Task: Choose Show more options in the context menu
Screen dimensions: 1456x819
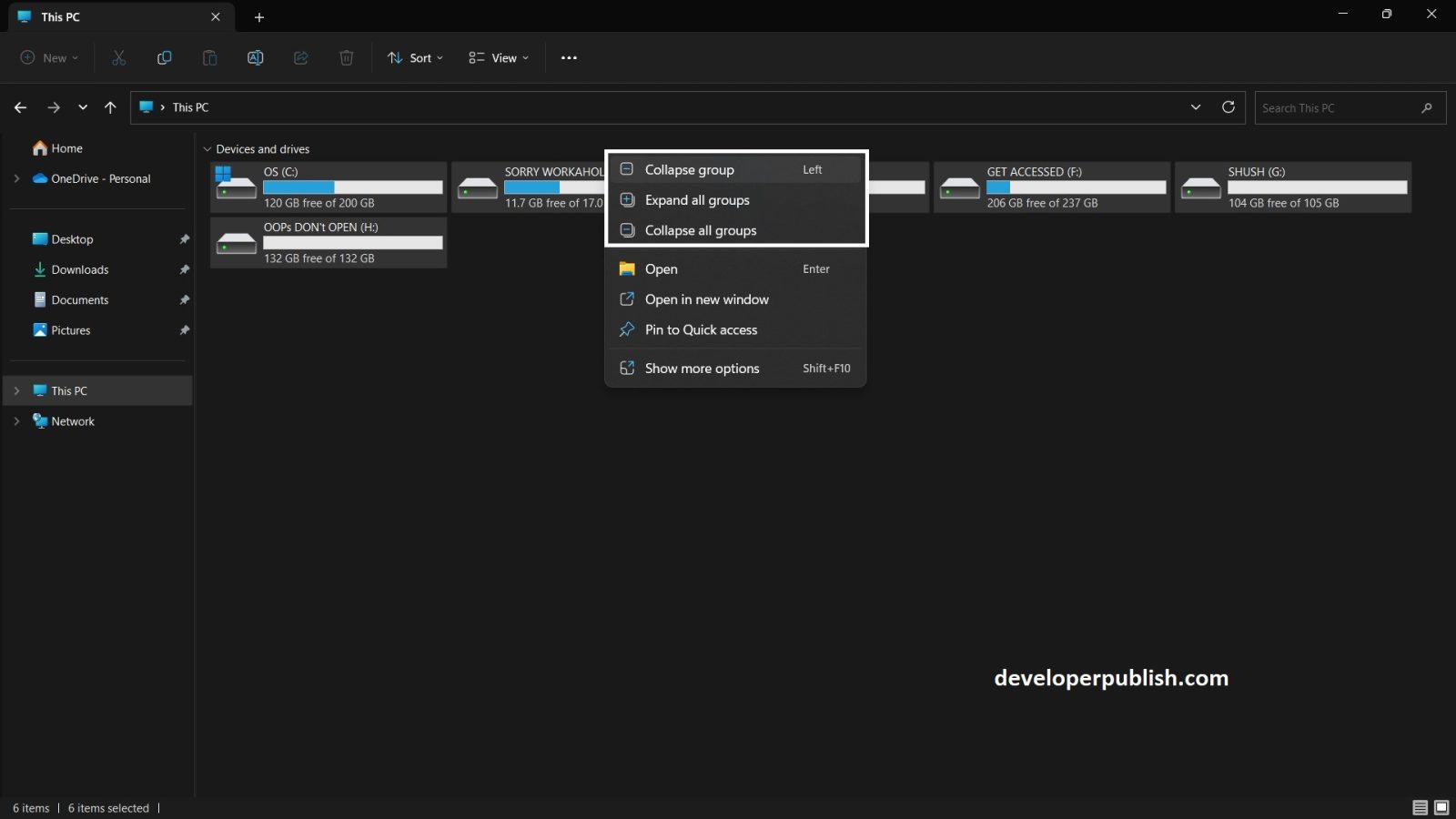Action: click(702, 368)
